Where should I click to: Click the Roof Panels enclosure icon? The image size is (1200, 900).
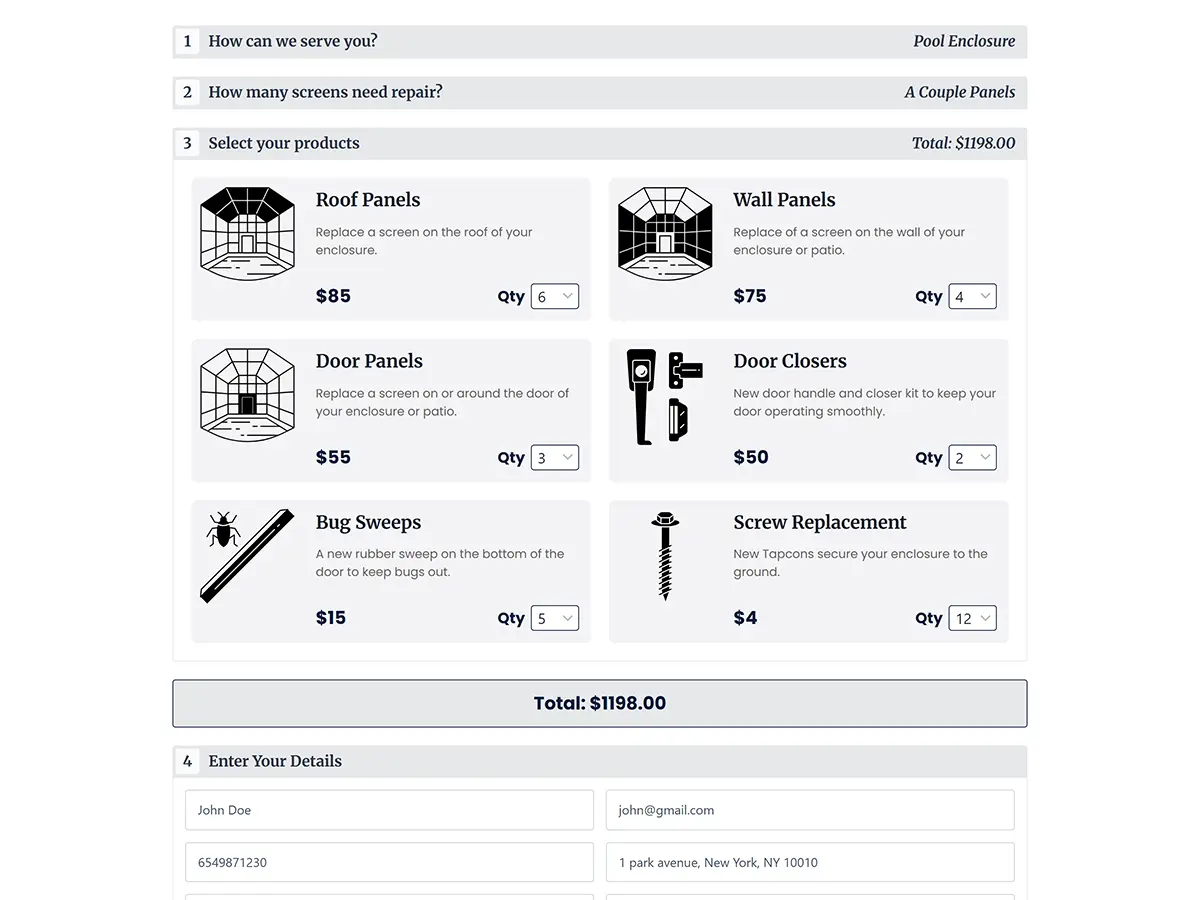247,233
